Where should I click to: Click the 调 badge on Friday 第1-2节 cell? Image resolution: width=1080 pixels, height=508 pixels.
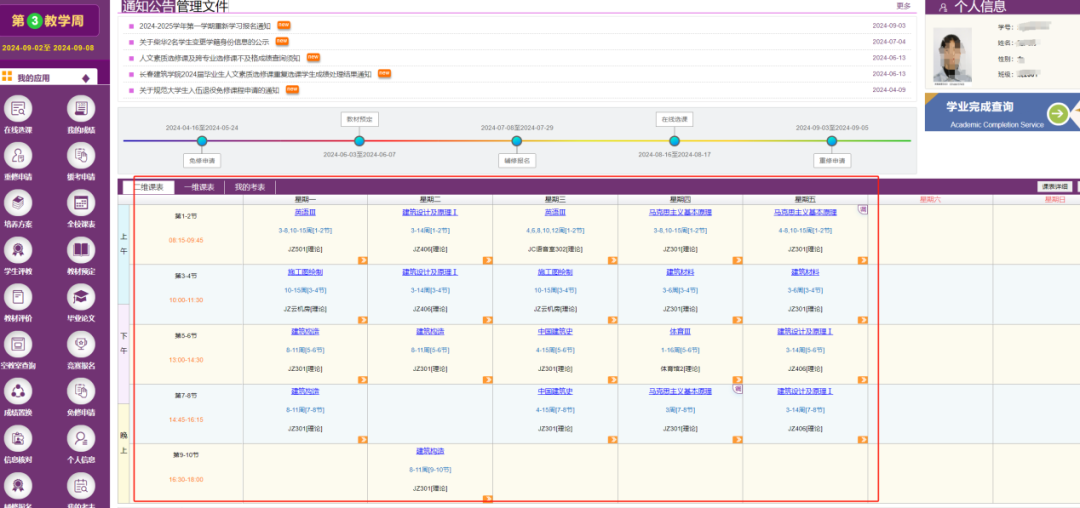[x=862, y=209]
